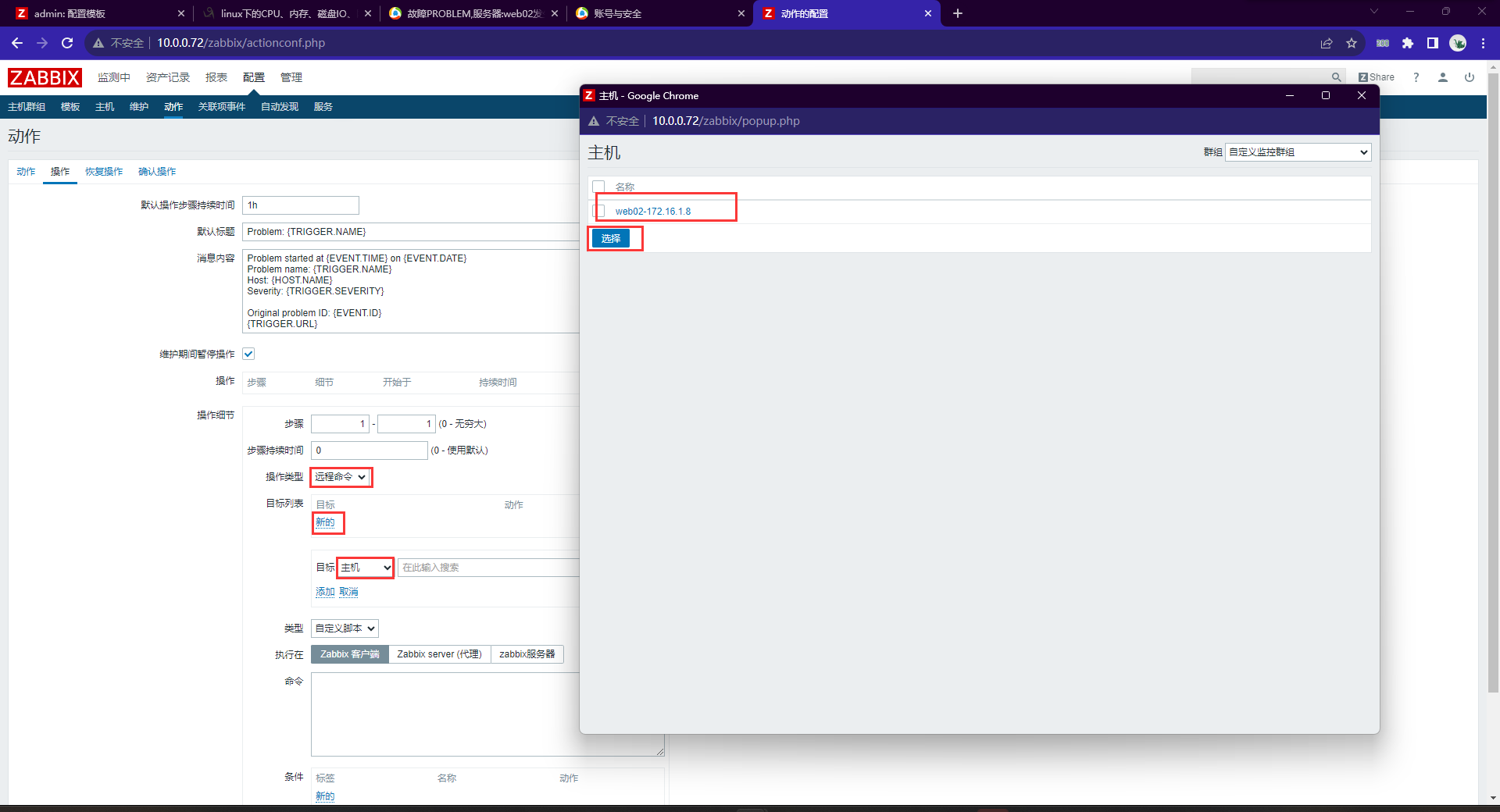Open Chrome extensions puzzle icon
Image resolution: width=1500 pixels, height=812 pixels.
click(1408, 43)
